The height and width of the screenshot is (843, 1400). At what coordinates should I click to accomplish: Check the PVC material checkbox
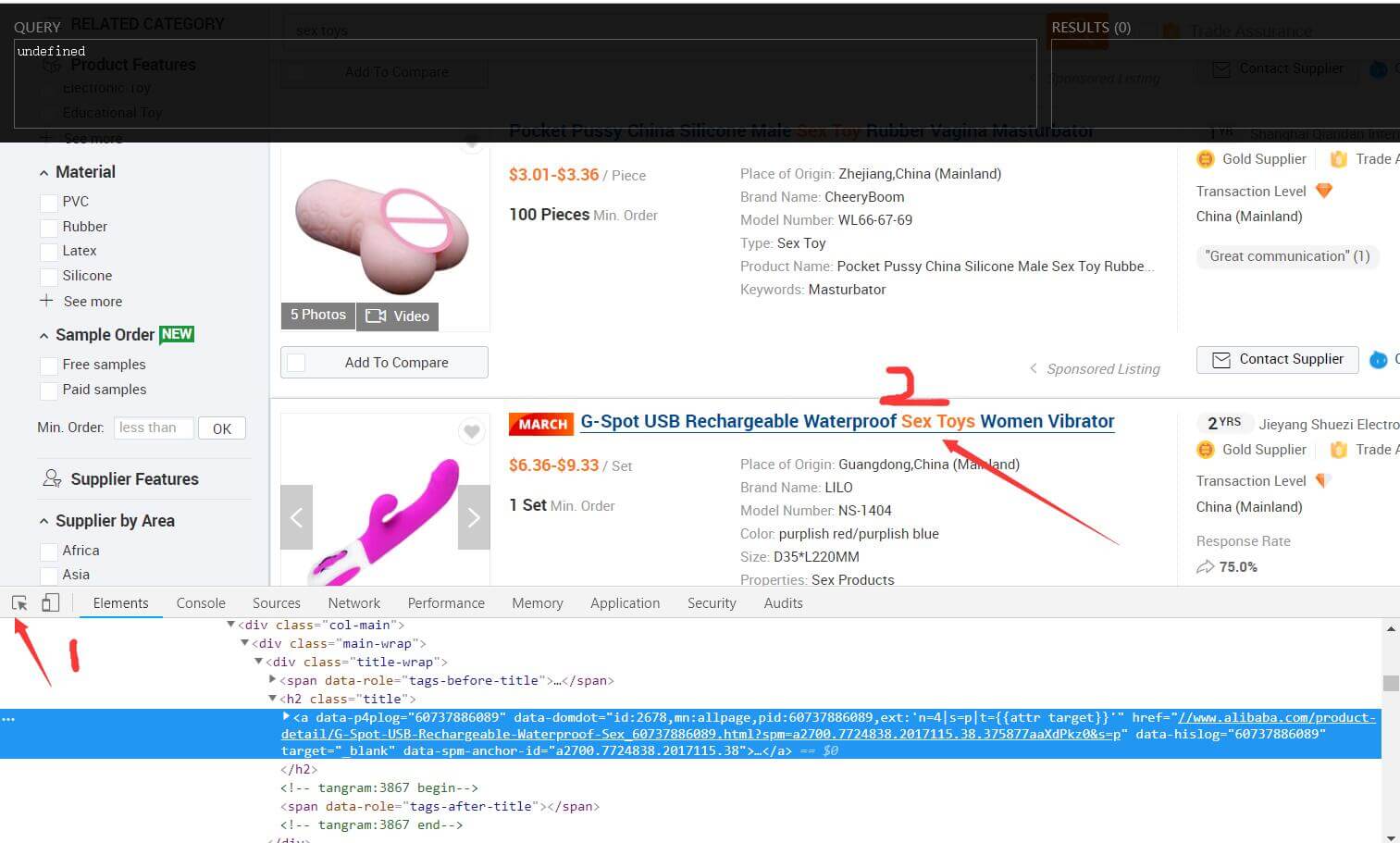pos(49,202)
